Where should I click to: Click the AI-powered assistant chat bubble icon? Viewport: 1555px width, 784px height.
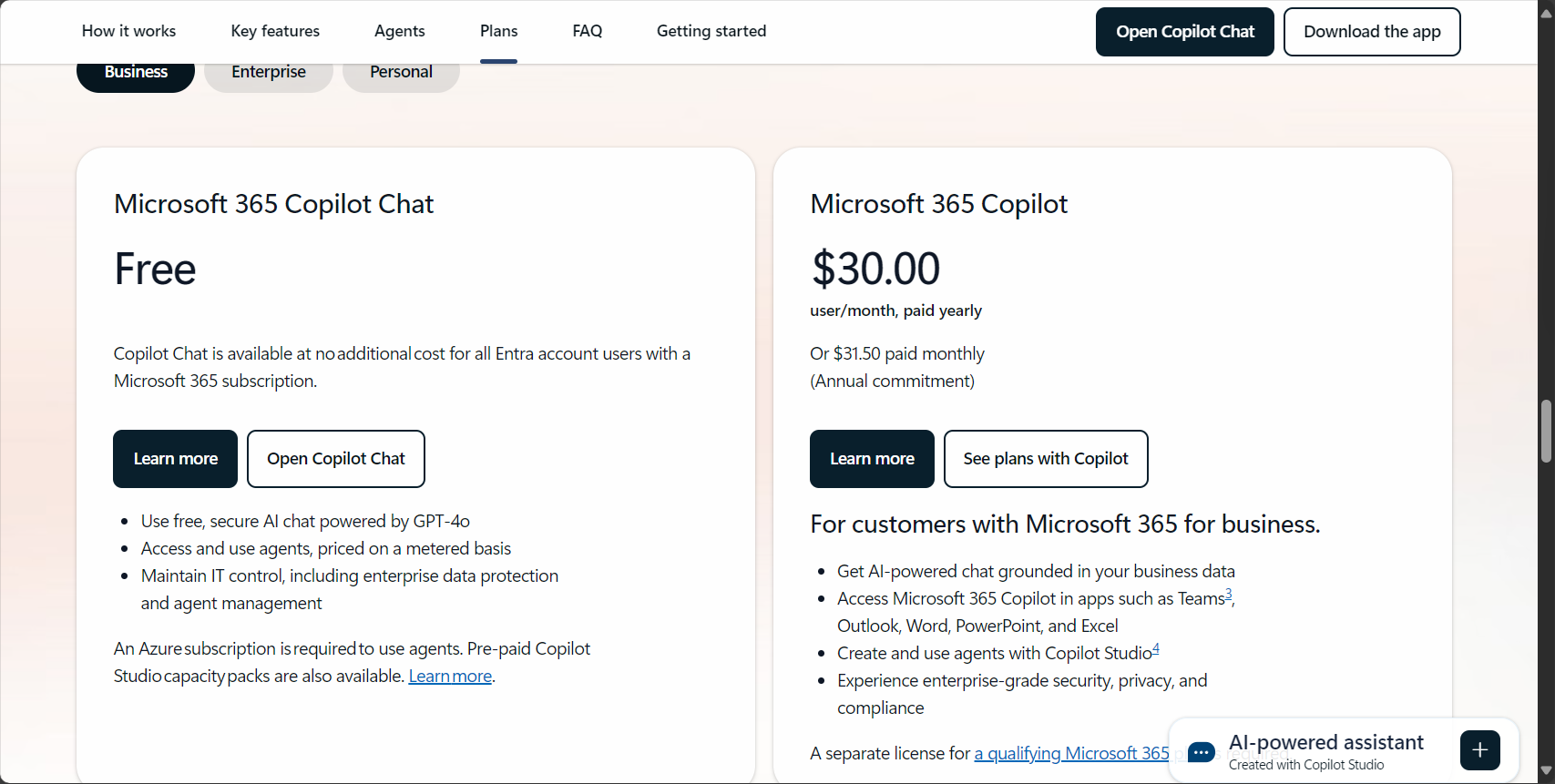(1202, 752)
